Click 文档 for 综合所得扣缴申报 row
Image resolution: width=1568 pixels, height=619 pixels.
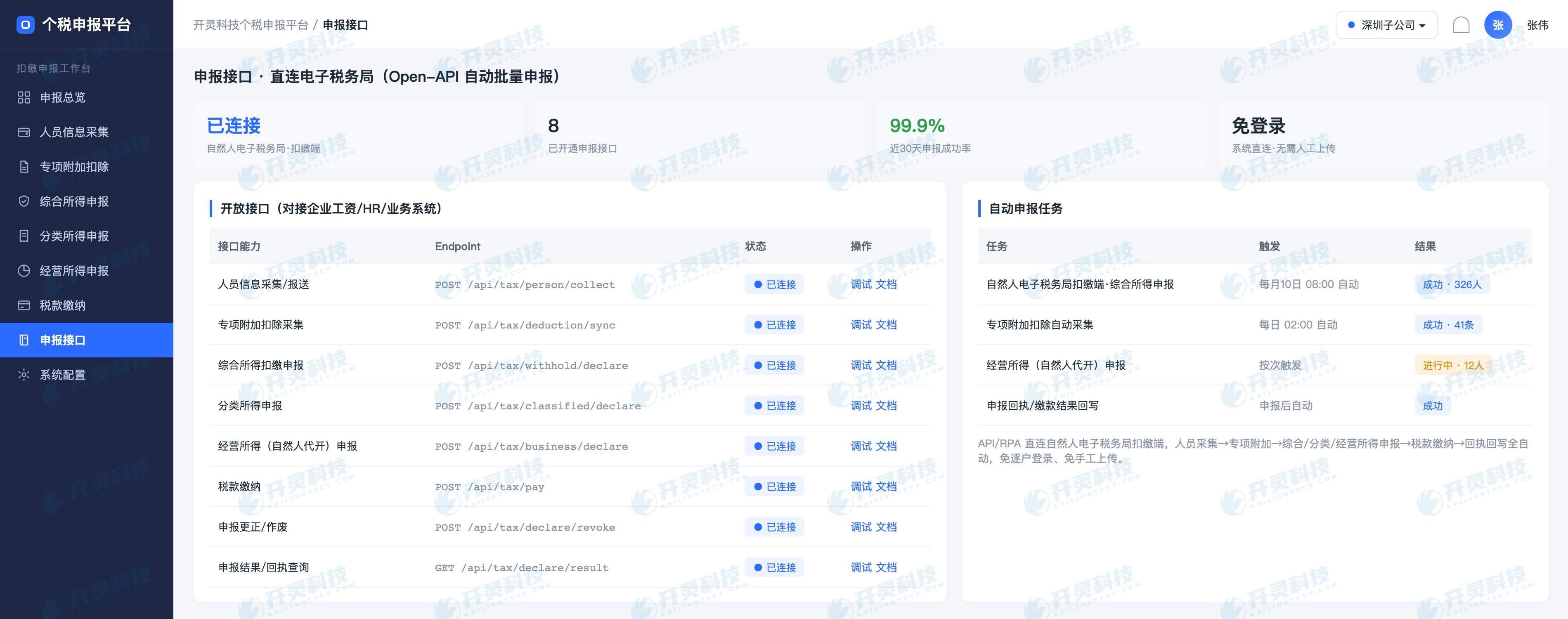886,365
